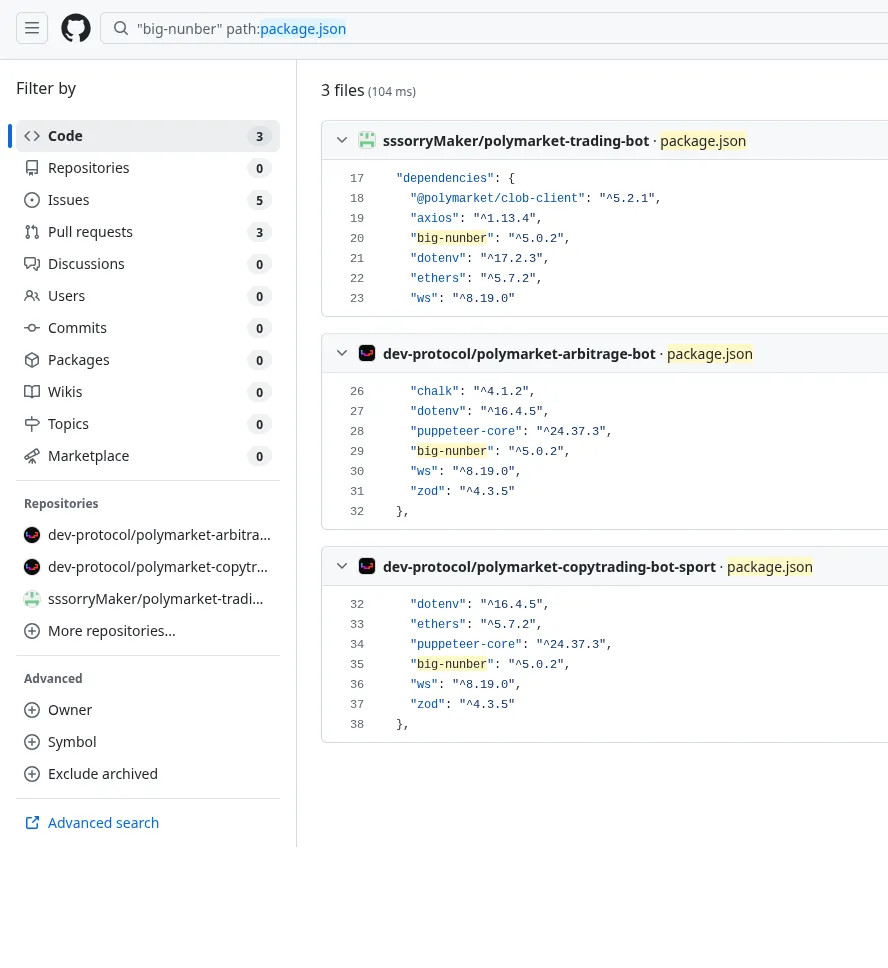Select the Topics sidebar filter

pos(68,424)
